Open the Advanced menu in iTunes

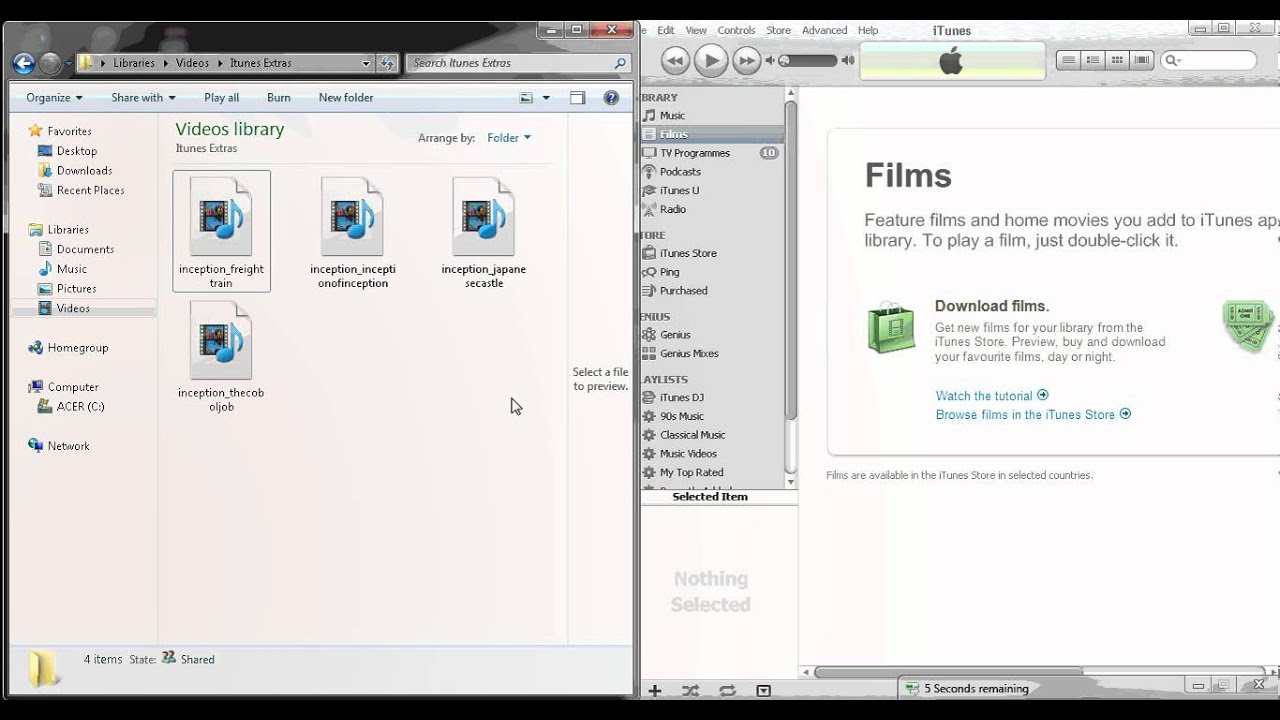[x=824, y=31]
